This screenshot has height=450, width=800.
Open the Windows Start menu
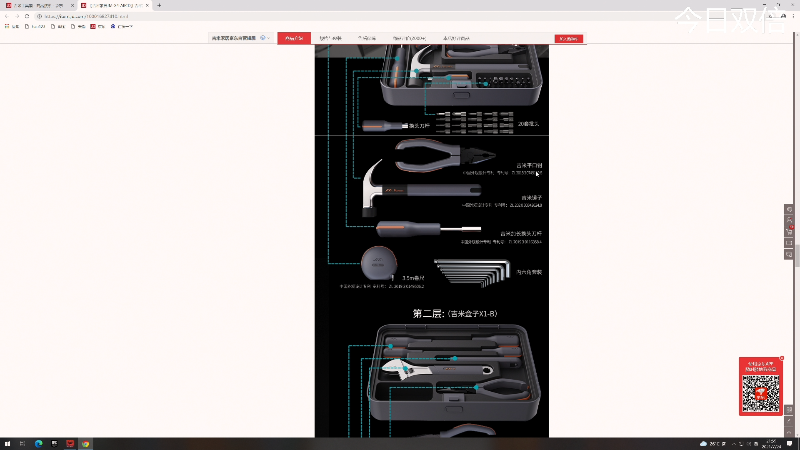pyautogui.click(x=7, y=443)
